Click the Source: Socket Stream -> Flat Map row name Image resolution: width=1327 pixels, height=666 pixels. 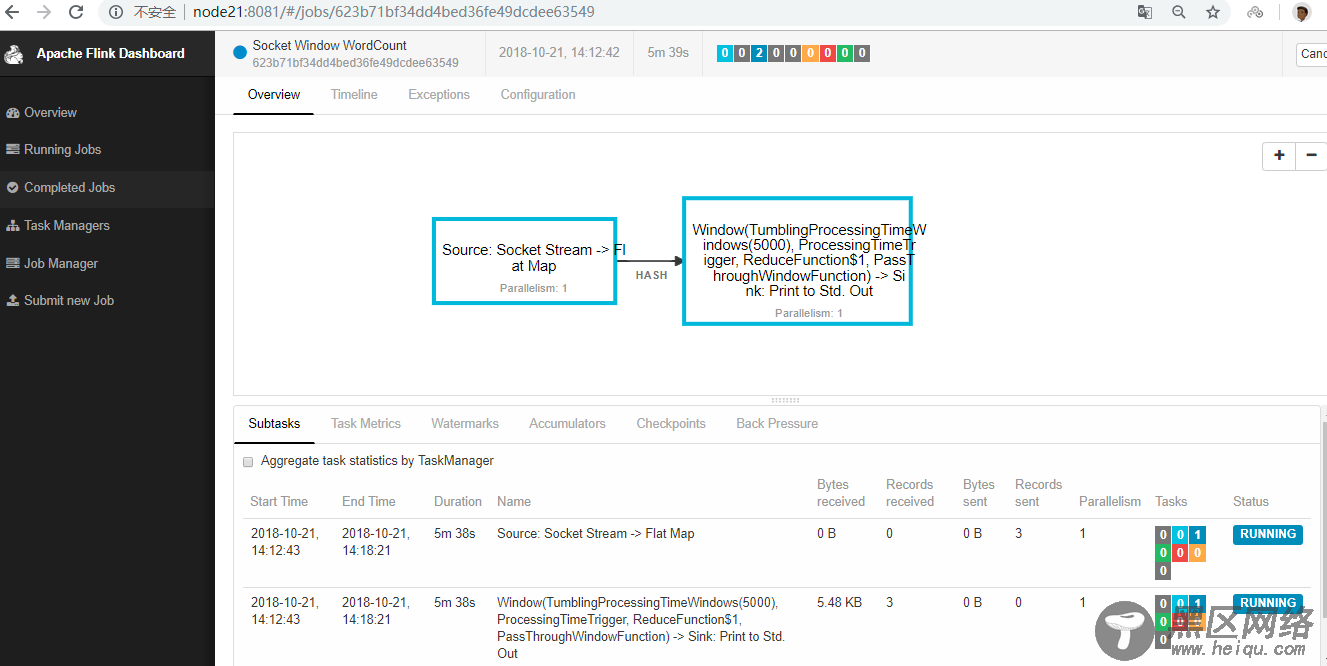pos(595,534)
